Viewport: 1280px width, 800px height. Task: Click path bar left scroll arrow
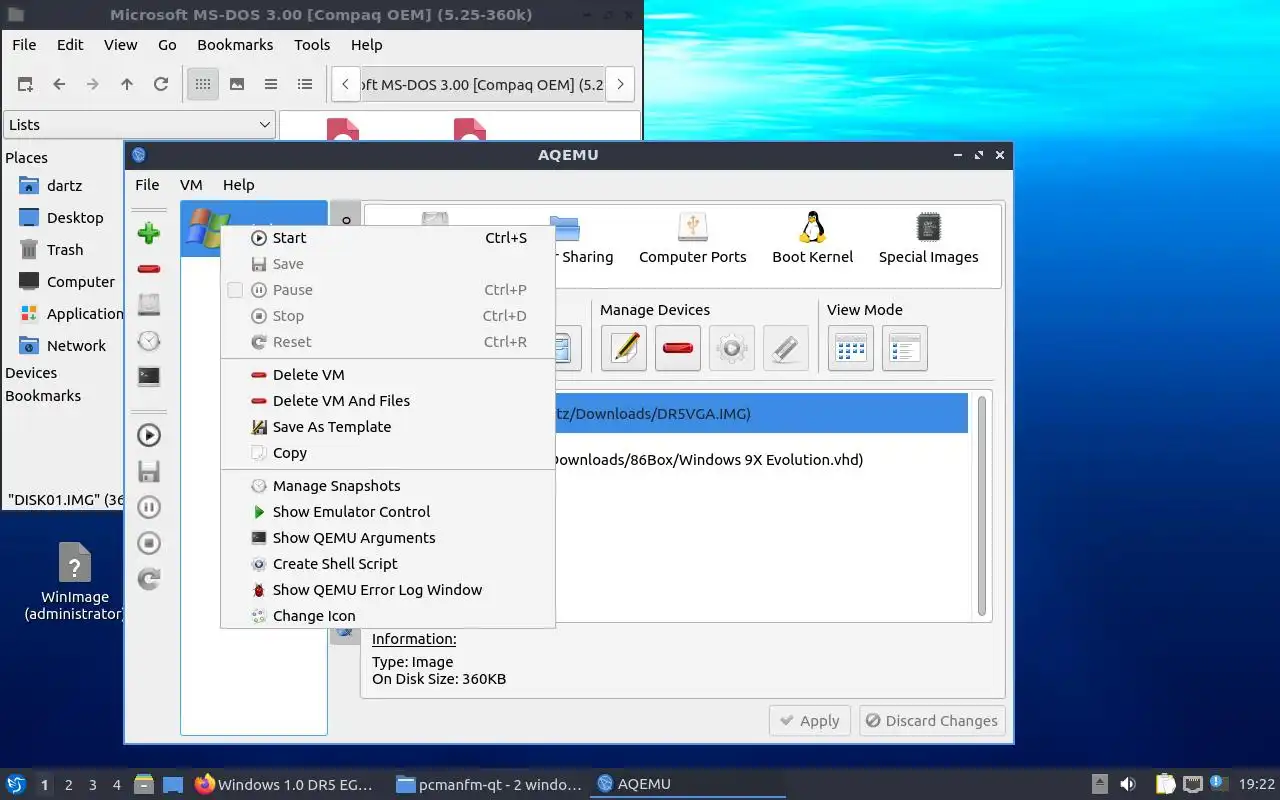(345, 85)
